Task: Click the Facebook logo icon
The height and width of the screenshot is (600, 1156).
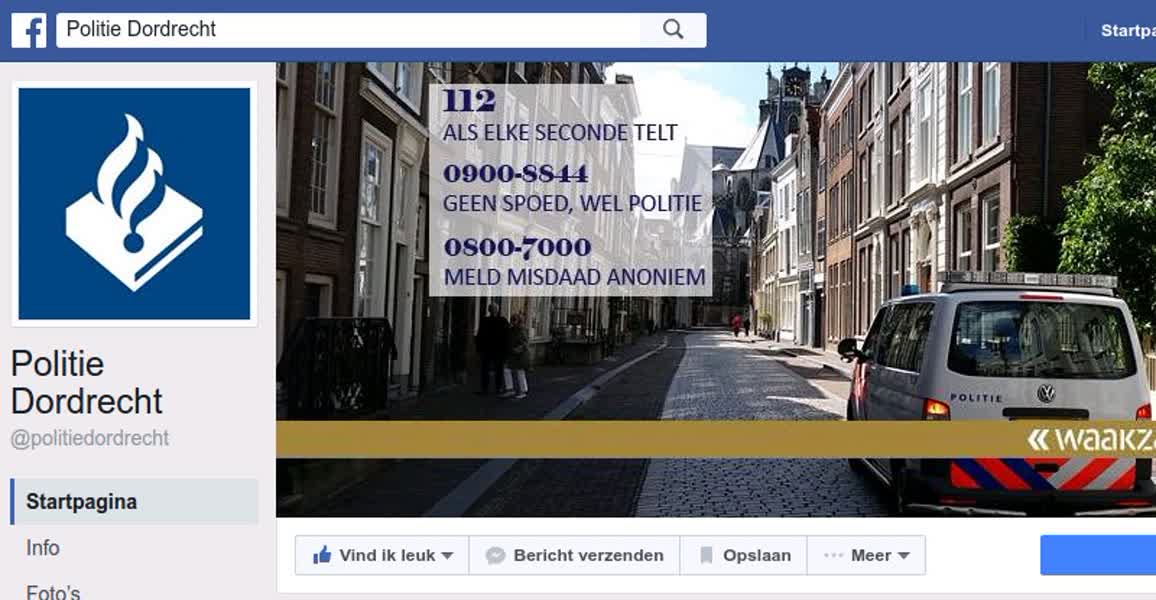Action: tap(29, 30)
